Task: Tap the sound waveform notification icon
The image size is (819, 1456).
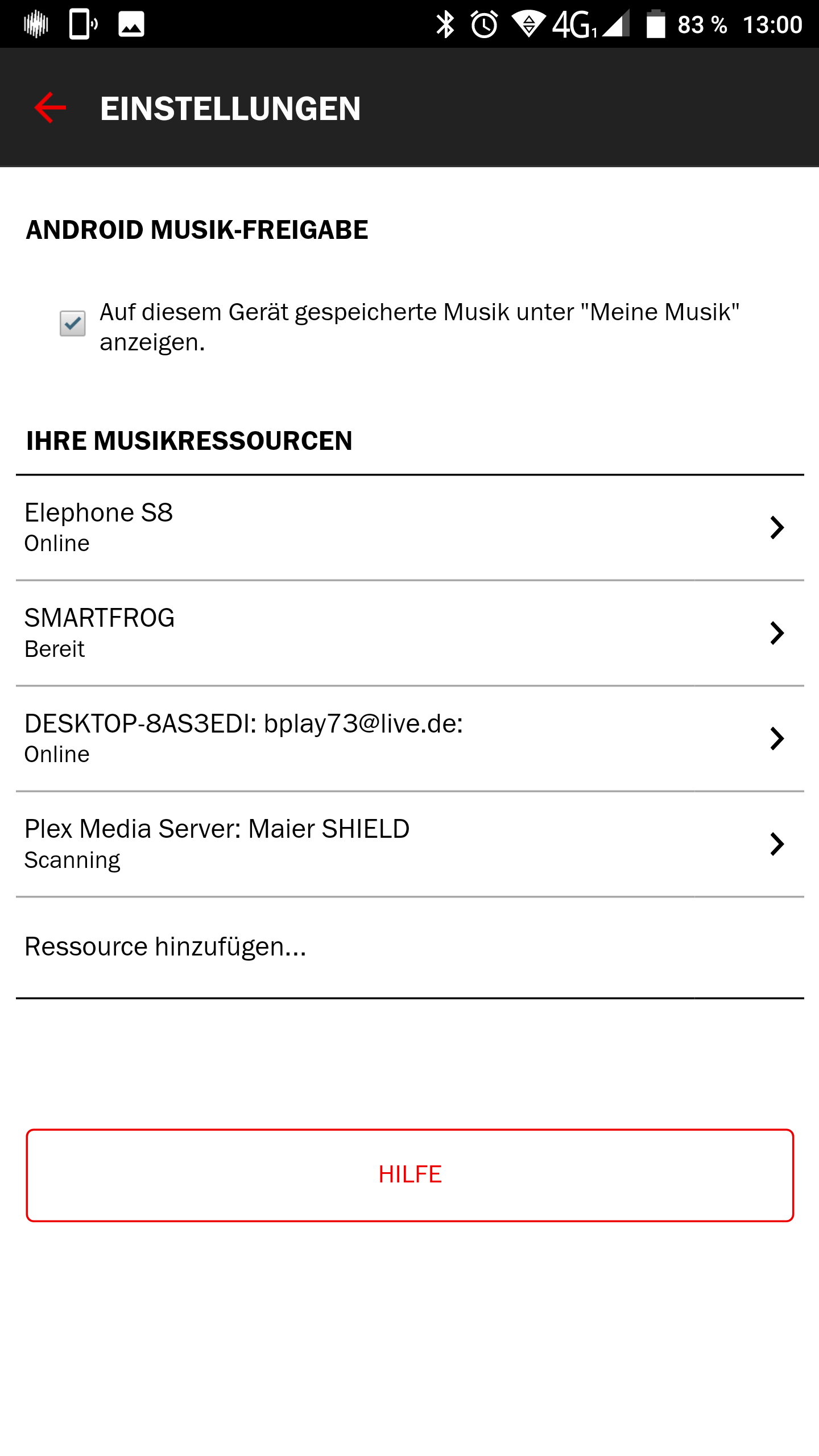Action: point(36,25)
